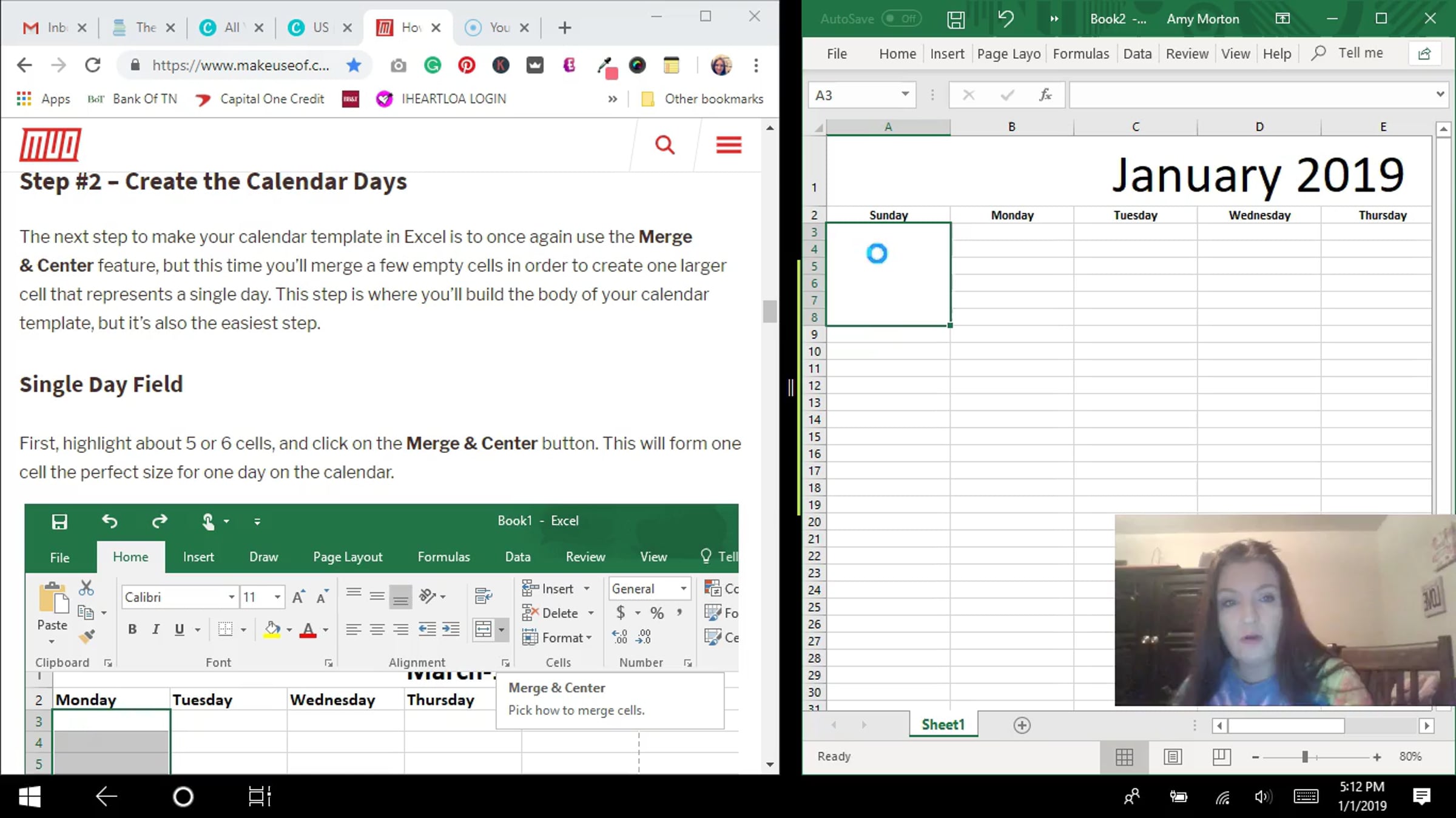The image size is (1456, 818).
Task: Click the Windows Start button
Action: pyautogui.click(x=30, y=797)
